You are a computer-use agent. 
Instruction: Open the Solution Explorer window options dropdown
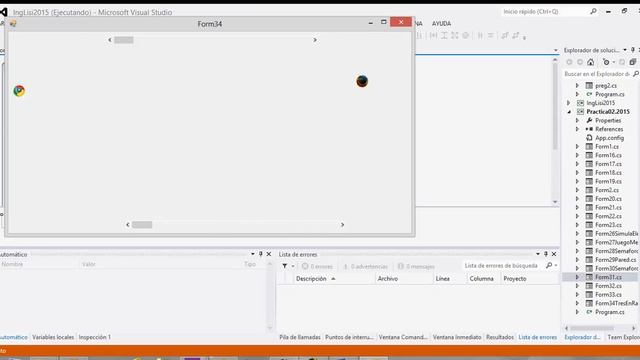(624, 50)
